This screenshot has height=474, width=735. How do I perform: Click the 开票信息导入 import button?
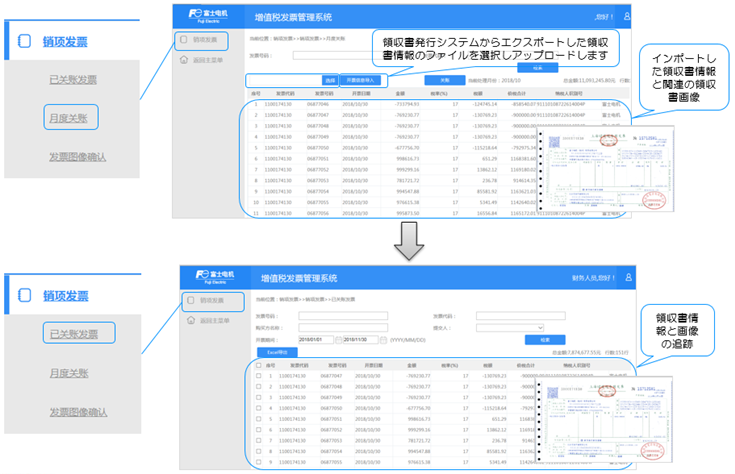click(x=362, y=79)
